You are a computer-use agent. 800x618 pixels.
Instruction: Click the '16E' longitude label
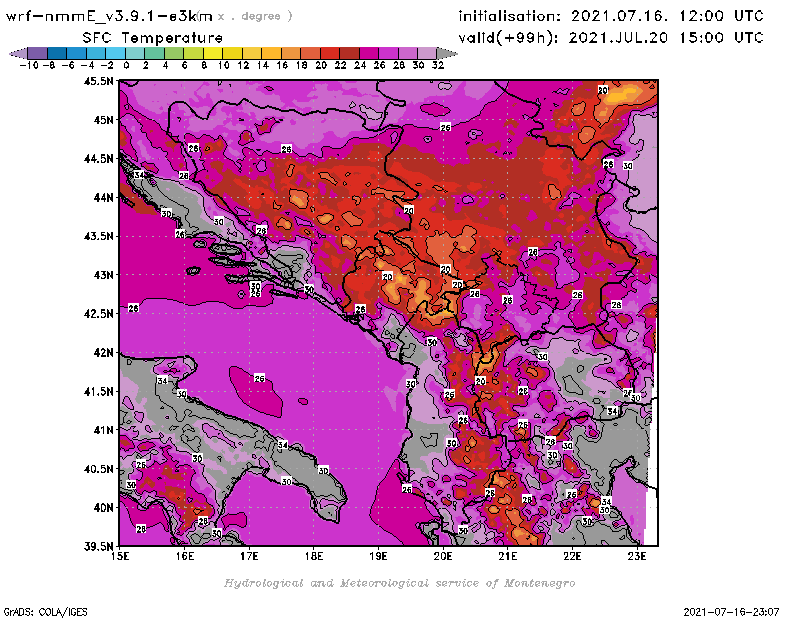(185, 556)
